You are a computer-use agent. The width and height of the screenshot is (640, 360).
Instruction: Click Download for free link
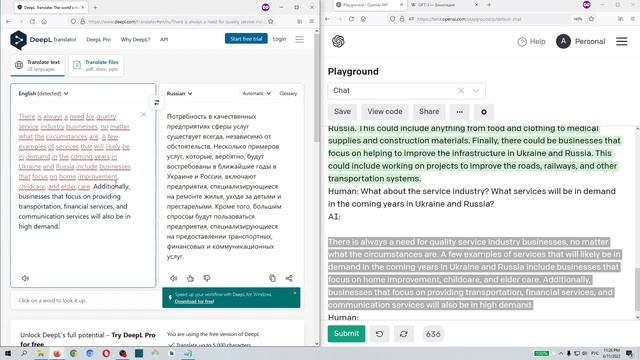(x=194, y=301)
